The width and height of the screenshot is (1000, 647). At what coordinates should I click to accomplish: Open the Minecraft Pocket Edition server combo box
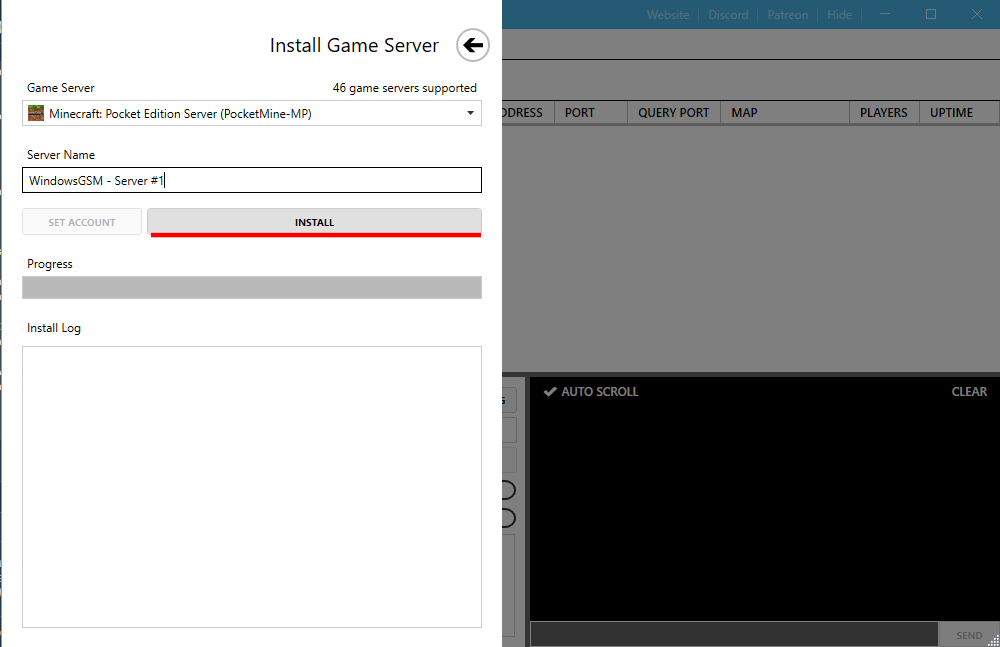pyautogui.click(x=250, y=114)
